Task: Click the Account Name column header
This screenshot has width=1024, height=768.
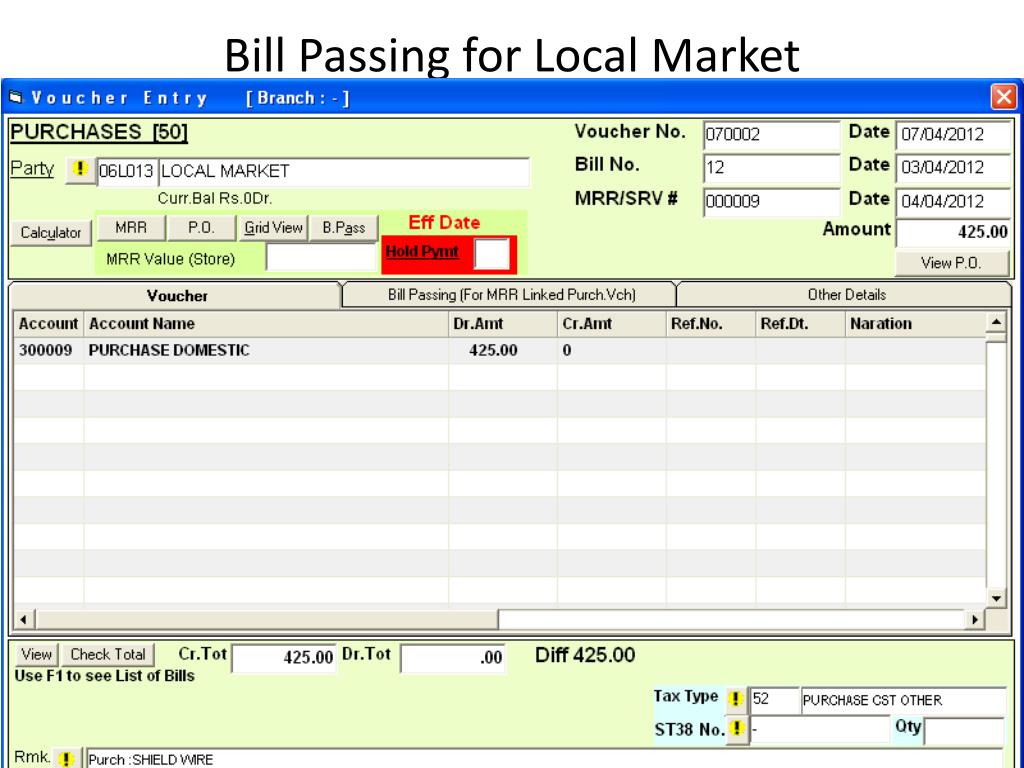Action: [266, 324]
